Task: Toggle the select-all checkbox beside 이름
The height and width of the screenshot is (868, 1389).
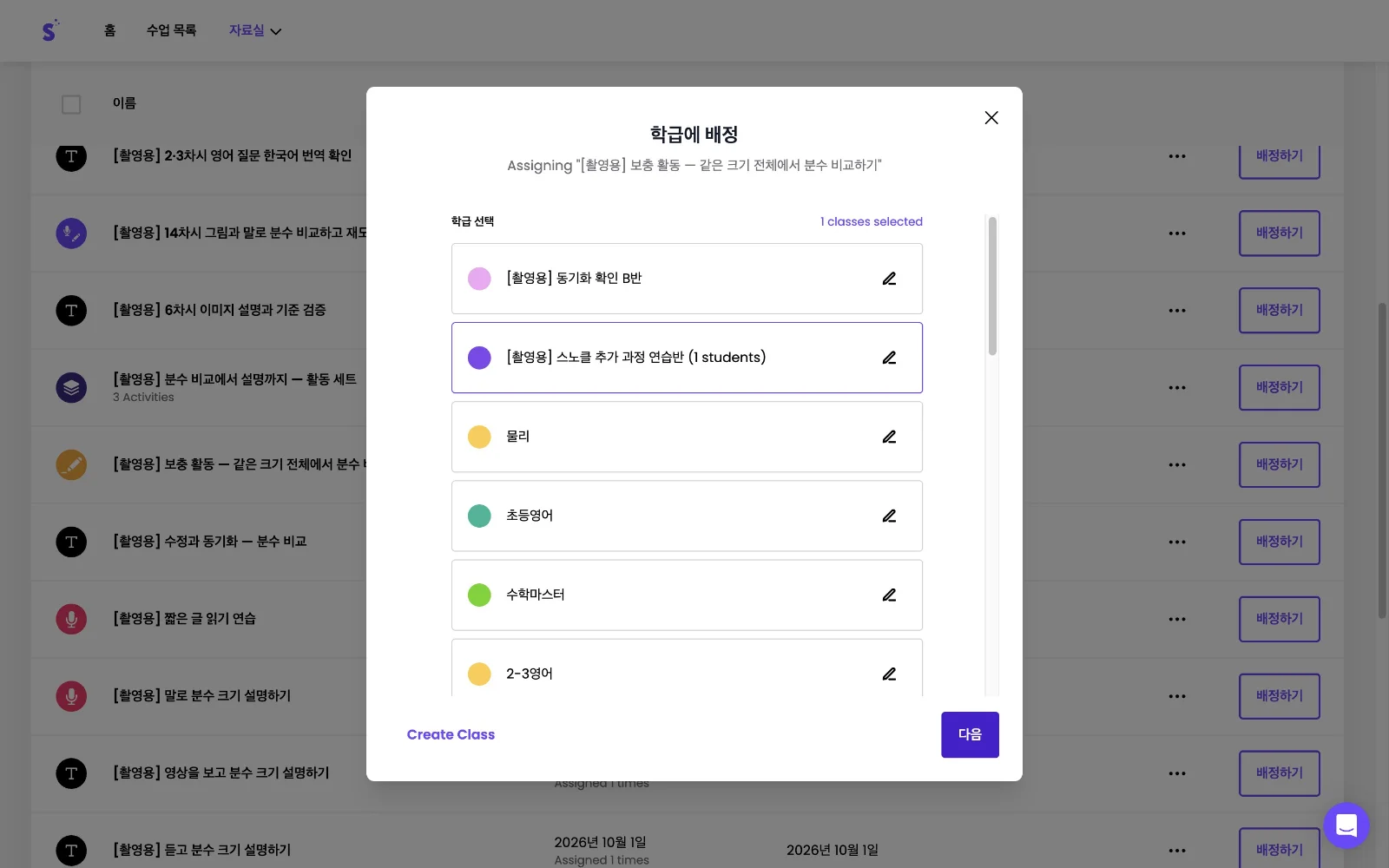Action: click(x=71, y=104)
